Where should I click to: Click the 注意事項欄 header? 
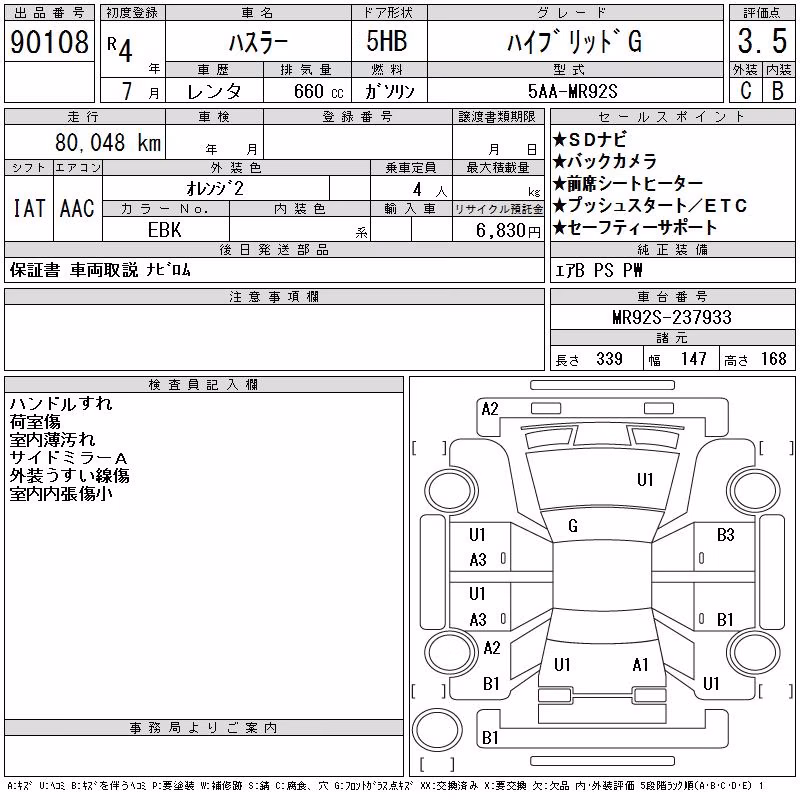tap(274, 297)
